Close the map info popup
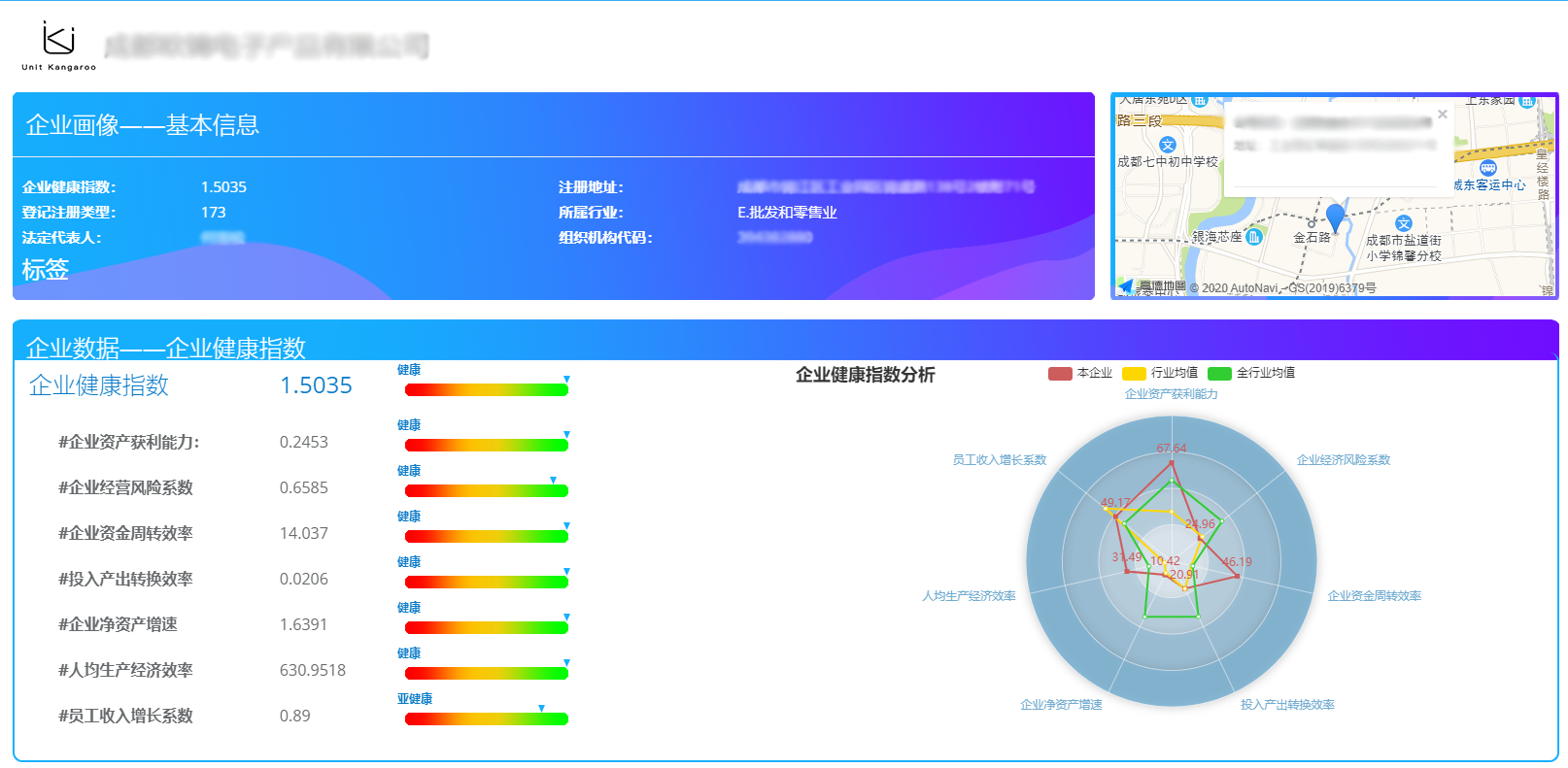 [x=1443, y=115]
